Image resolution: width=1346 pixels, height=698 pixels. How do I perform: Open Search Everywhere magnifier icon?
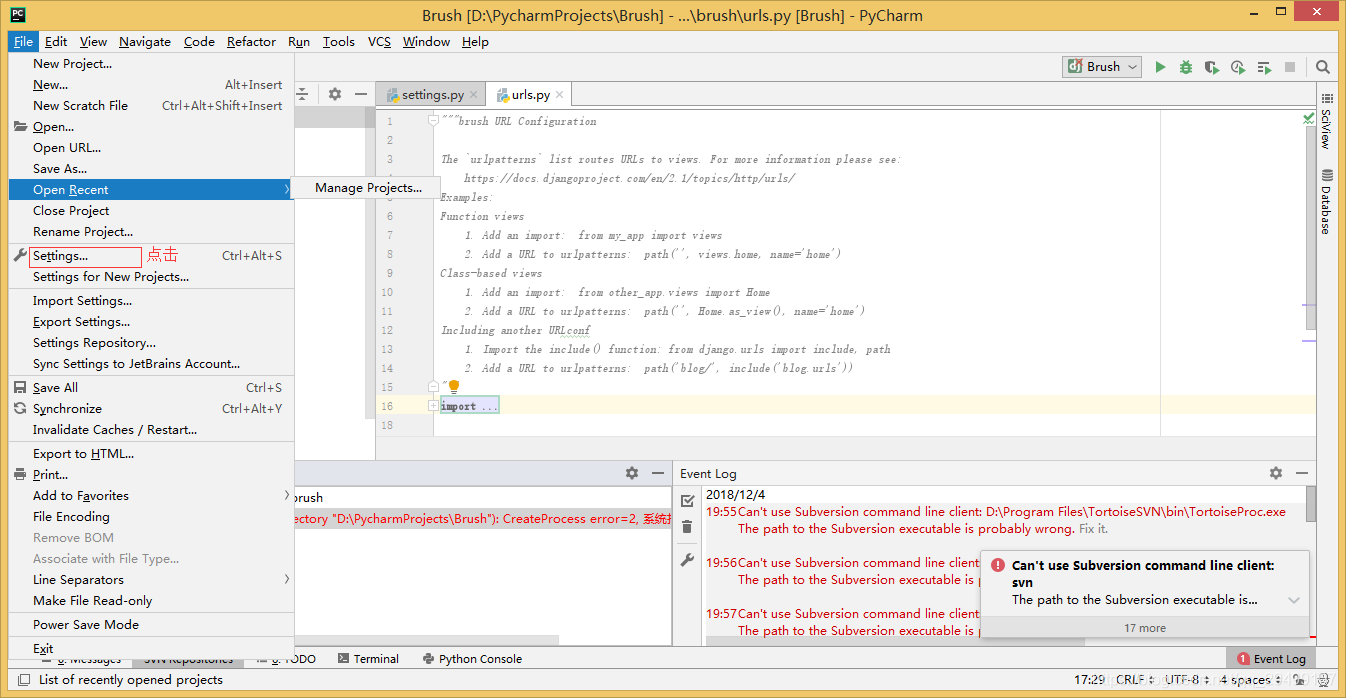(x=1323, y=67)
